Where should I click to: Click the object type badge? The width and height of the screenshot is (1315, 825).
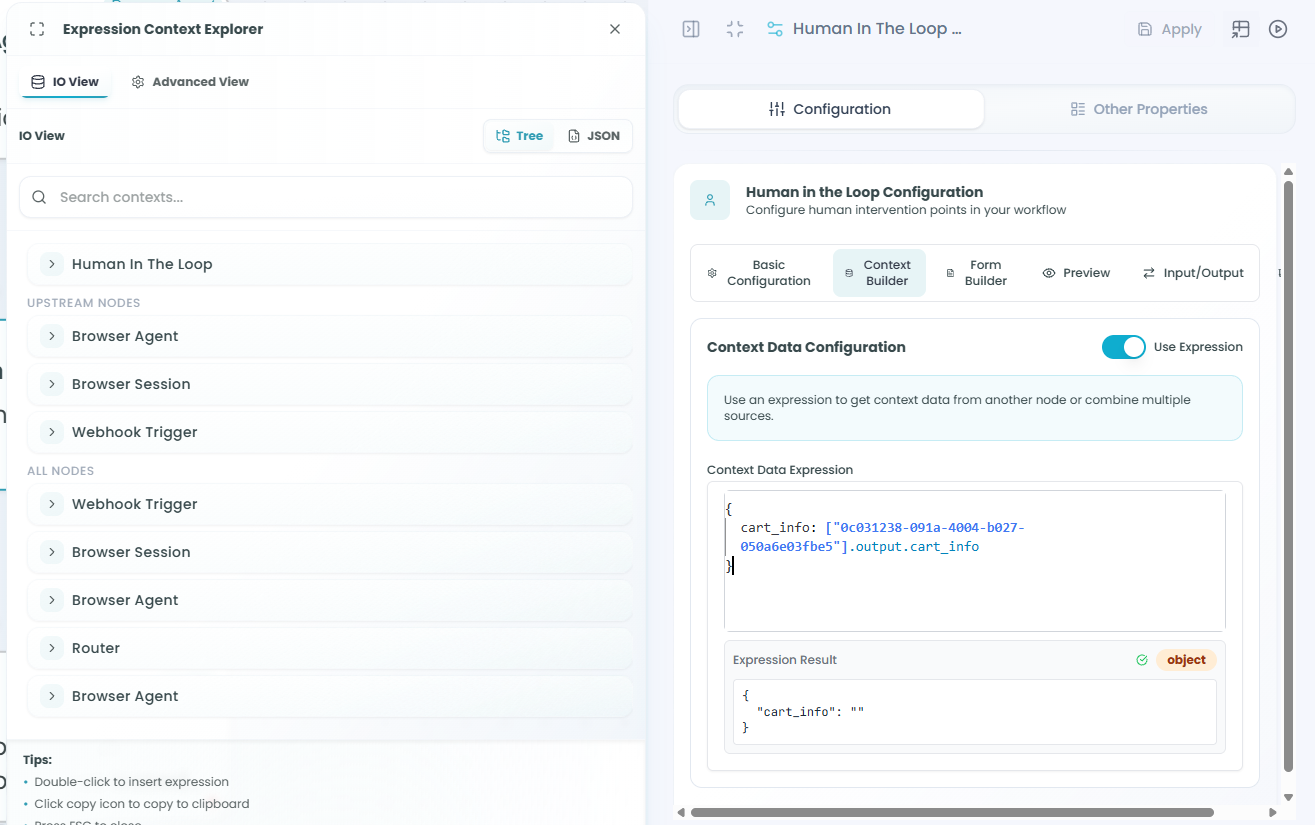(x=1186, y=660)
